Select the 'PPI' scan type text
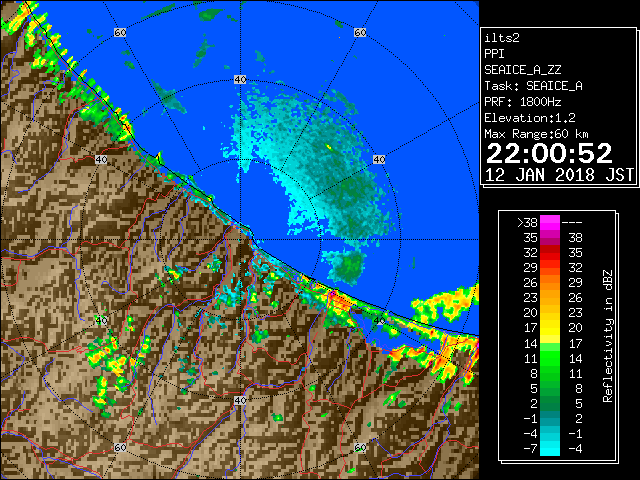 pyautogui.click(x=494, y=54)
